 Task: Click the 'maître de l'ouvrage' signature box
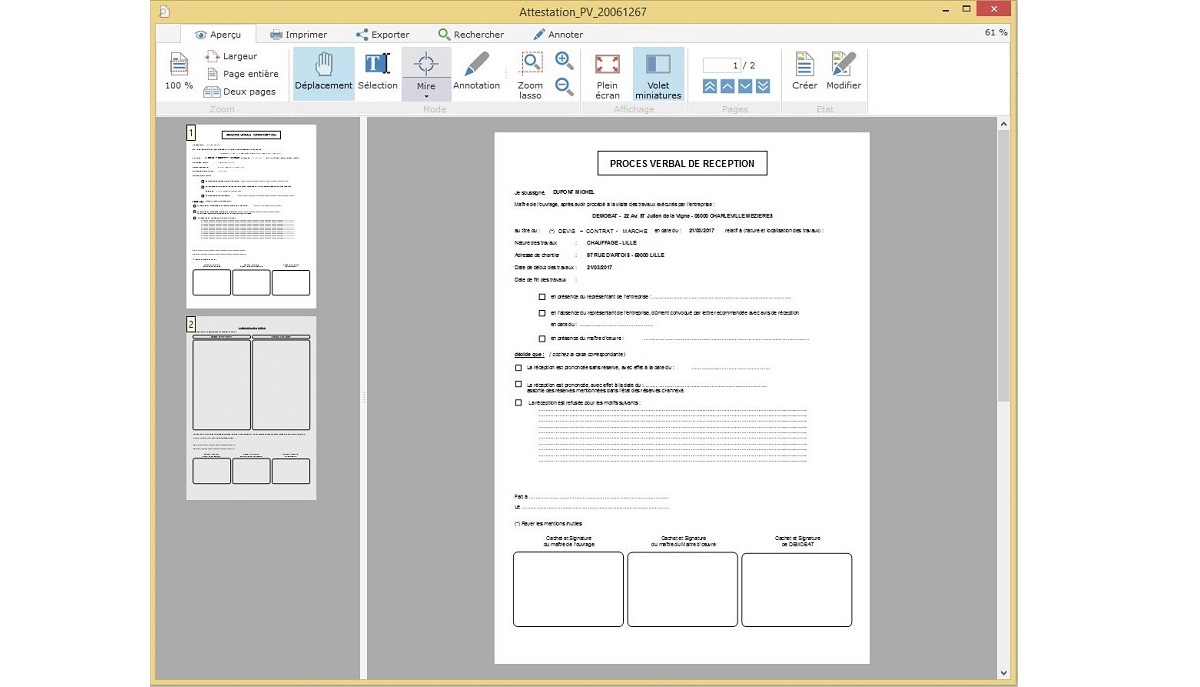[x=568, y=589]
